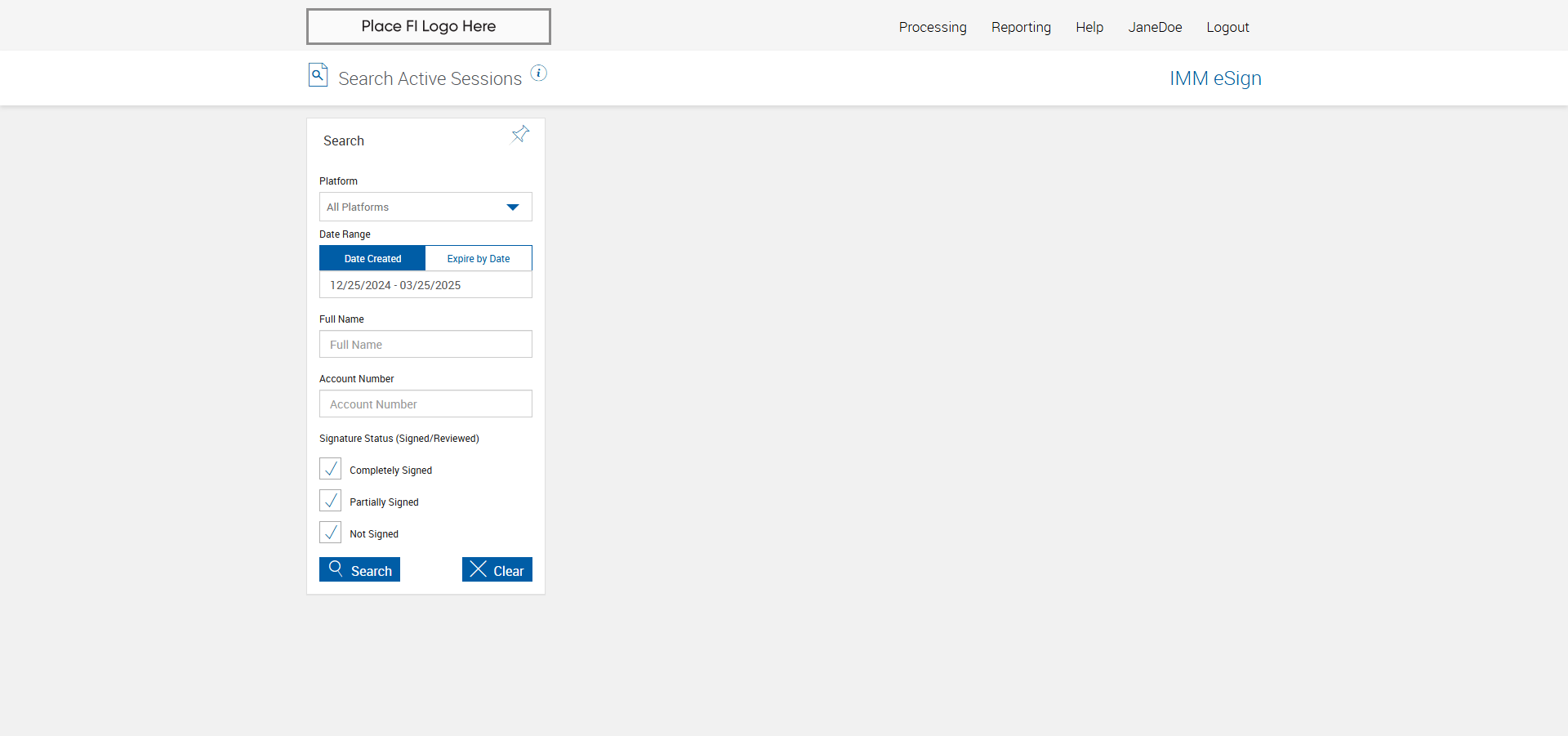Open the Help menu
This screenshot has width=1568, height=736.
pyautogui.click(x=1089, y=27)
